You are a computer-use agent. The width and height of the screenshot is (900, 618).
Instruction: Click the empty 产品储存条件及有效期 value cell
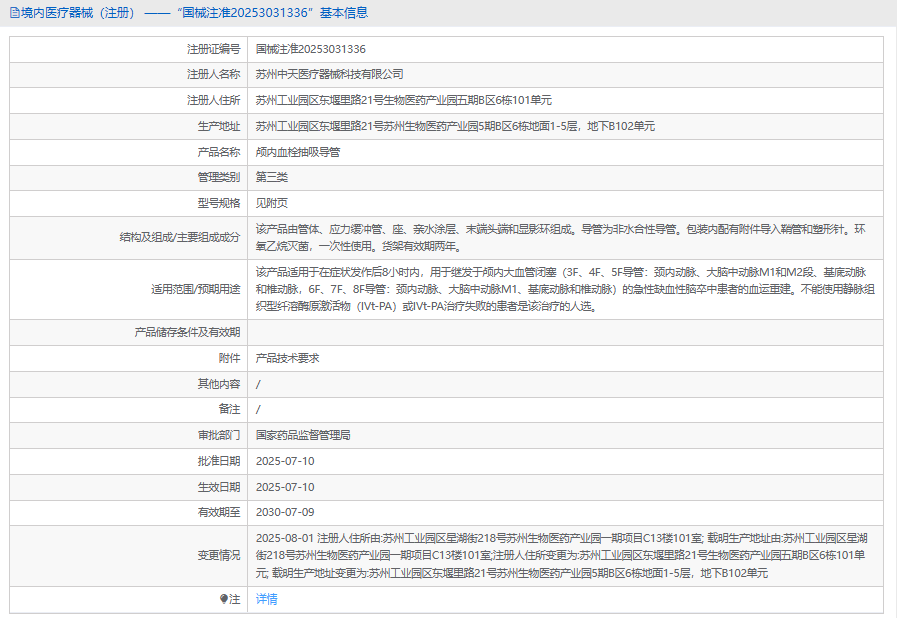tap(560, 332)
